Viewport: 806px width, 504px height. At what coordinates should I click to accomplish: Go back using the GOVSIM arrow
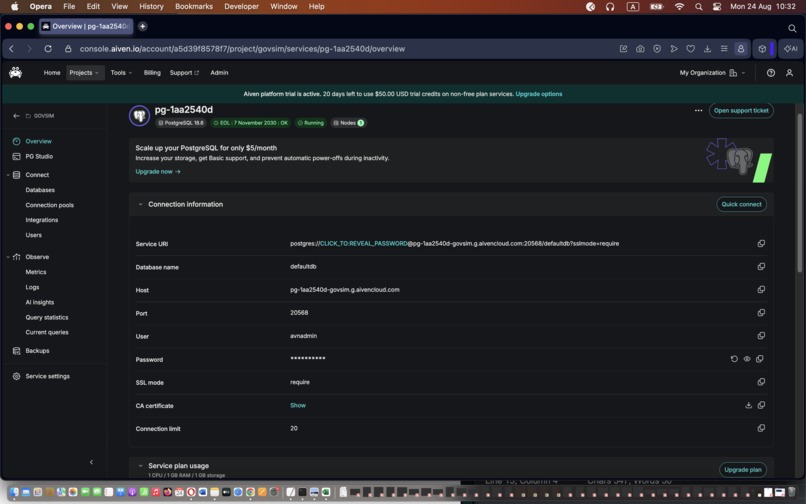pos(16,116)
